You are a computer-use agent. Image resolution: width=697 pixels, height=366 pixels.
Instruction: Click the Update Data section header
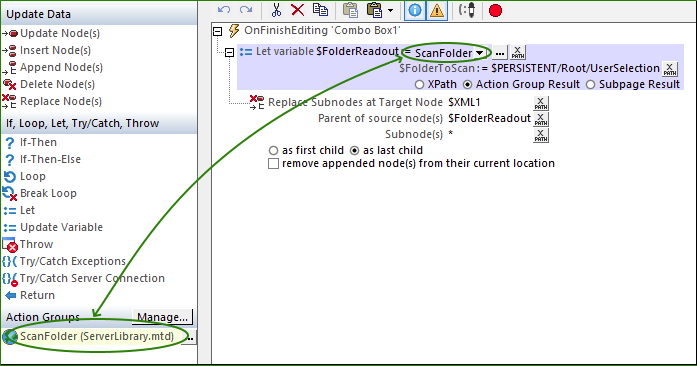point(99,14)
